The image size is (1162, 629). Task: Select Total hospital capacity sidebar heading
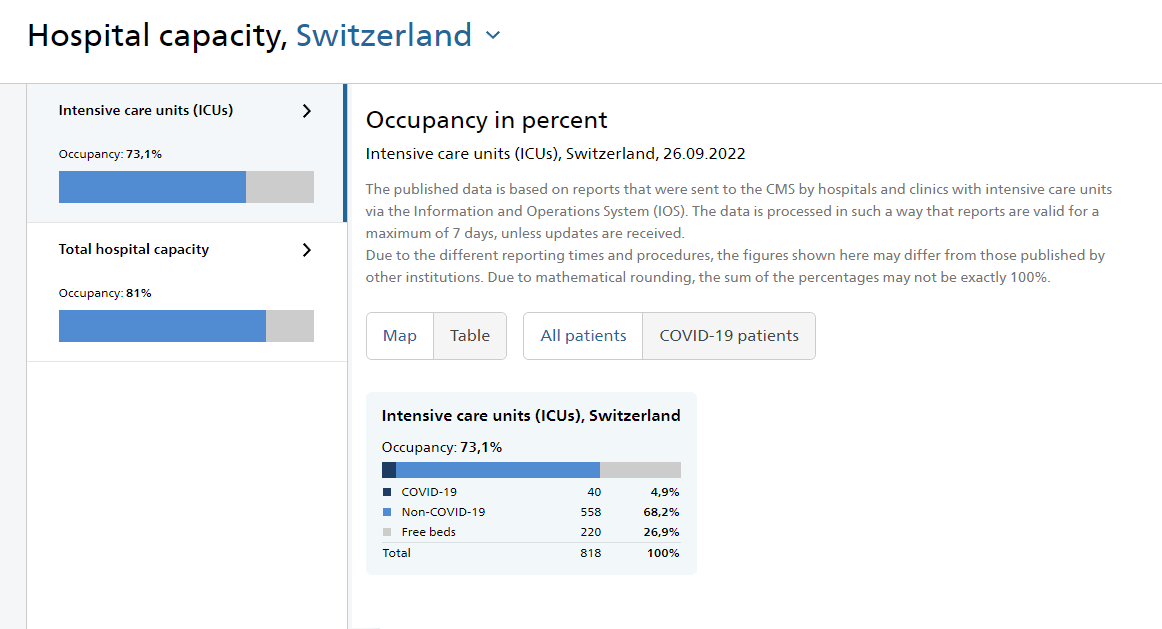pos(134,250)
